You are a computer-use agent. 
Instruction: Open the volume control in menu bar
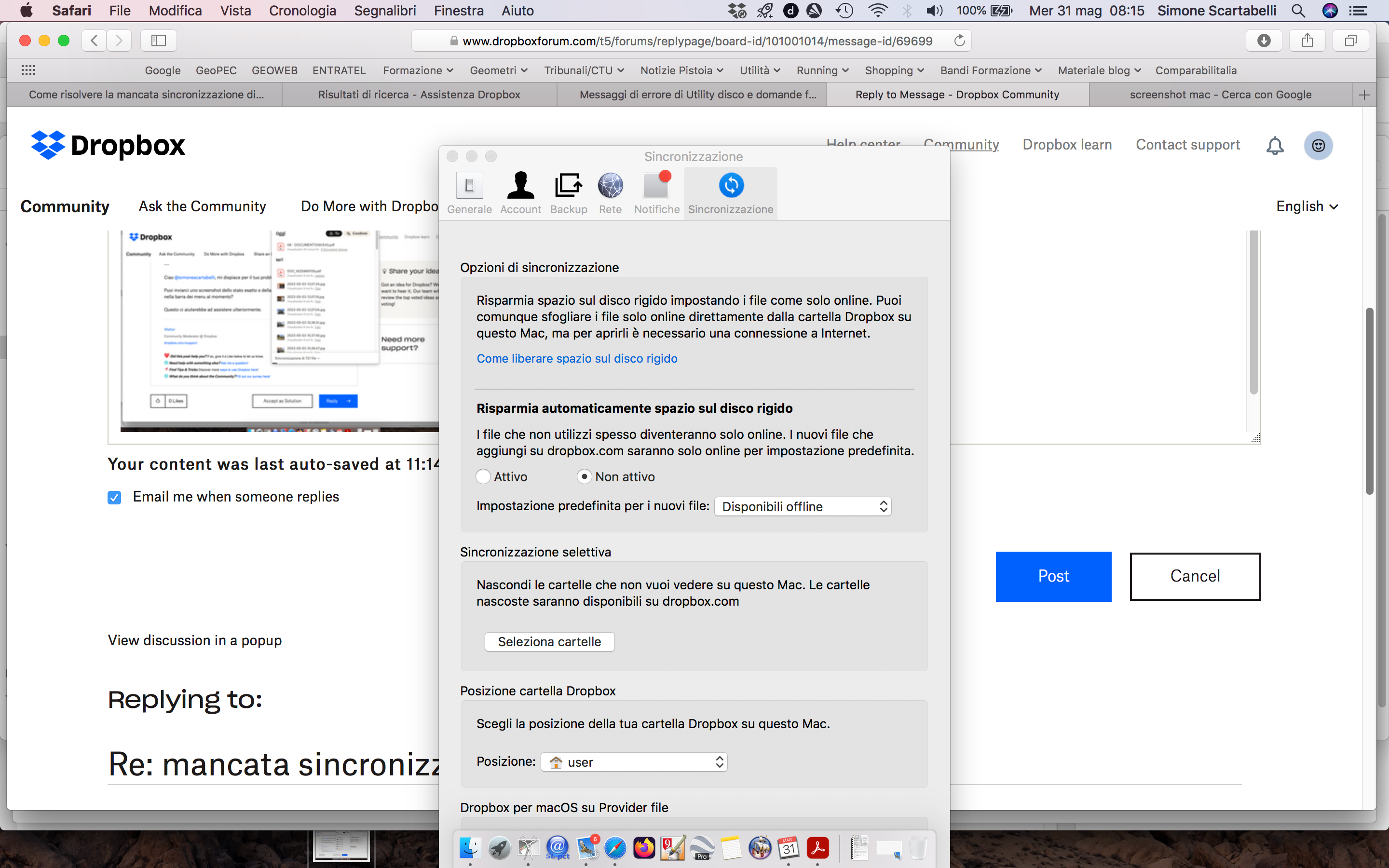point(934,10)
